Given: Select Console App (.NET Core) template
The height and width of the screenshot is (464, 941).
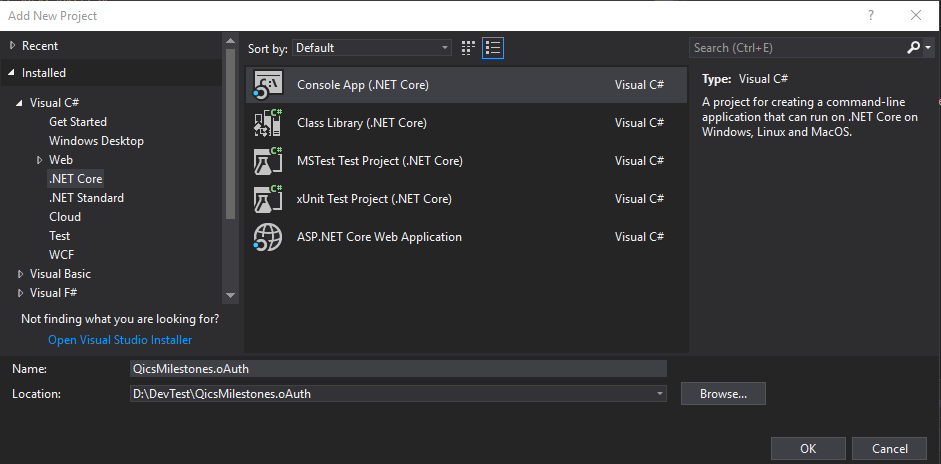Looking at the screenshot, I should (466, 85).
